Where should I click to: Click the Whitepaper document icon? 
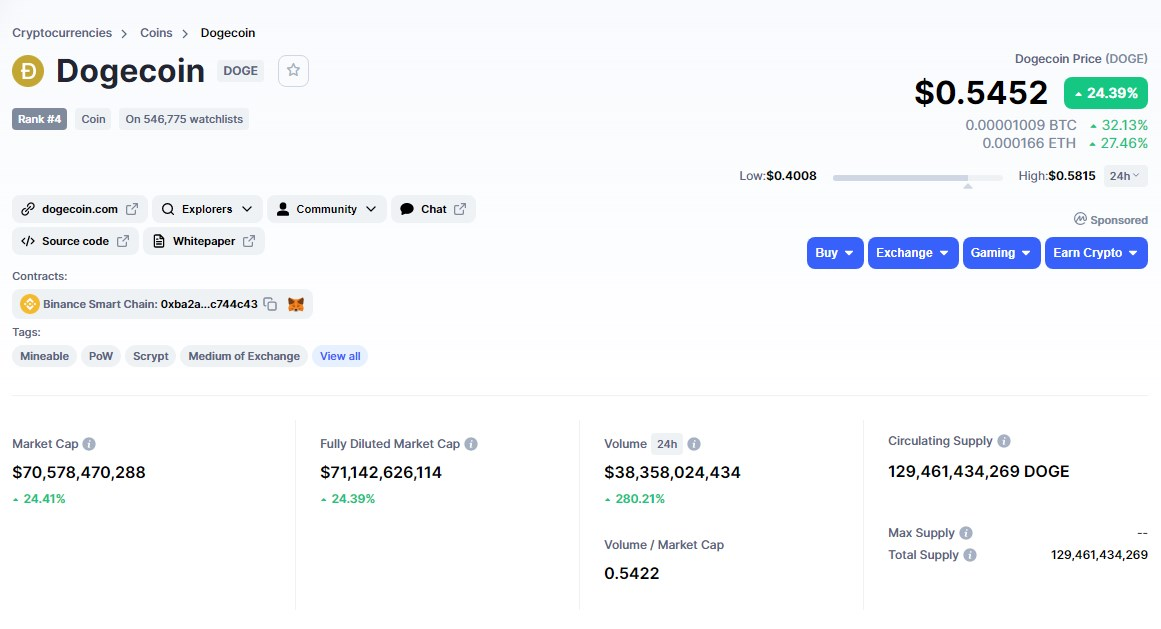[x=158, y=241]
